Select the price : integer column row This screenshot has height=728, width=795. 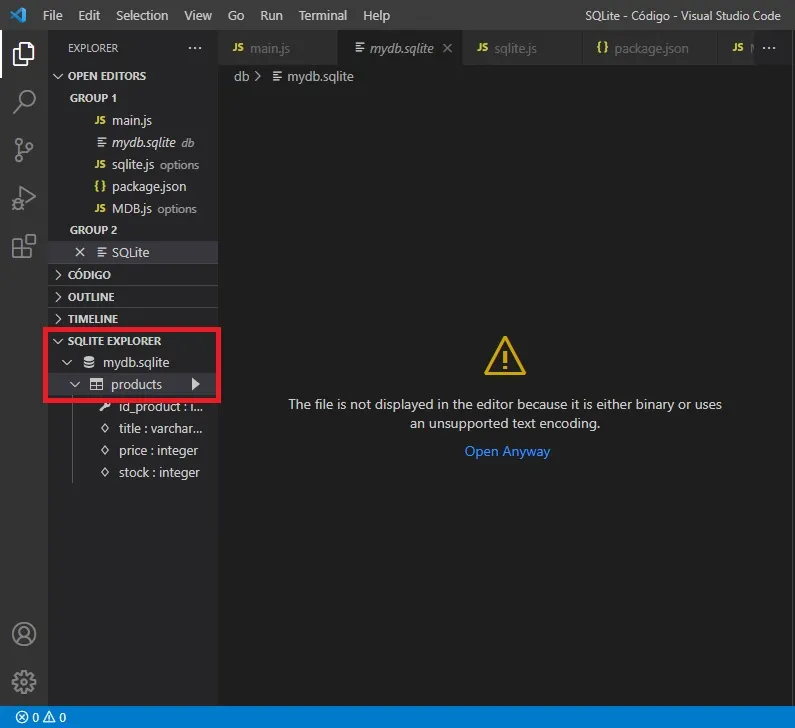pyautogui.click(x=133, y=451)
